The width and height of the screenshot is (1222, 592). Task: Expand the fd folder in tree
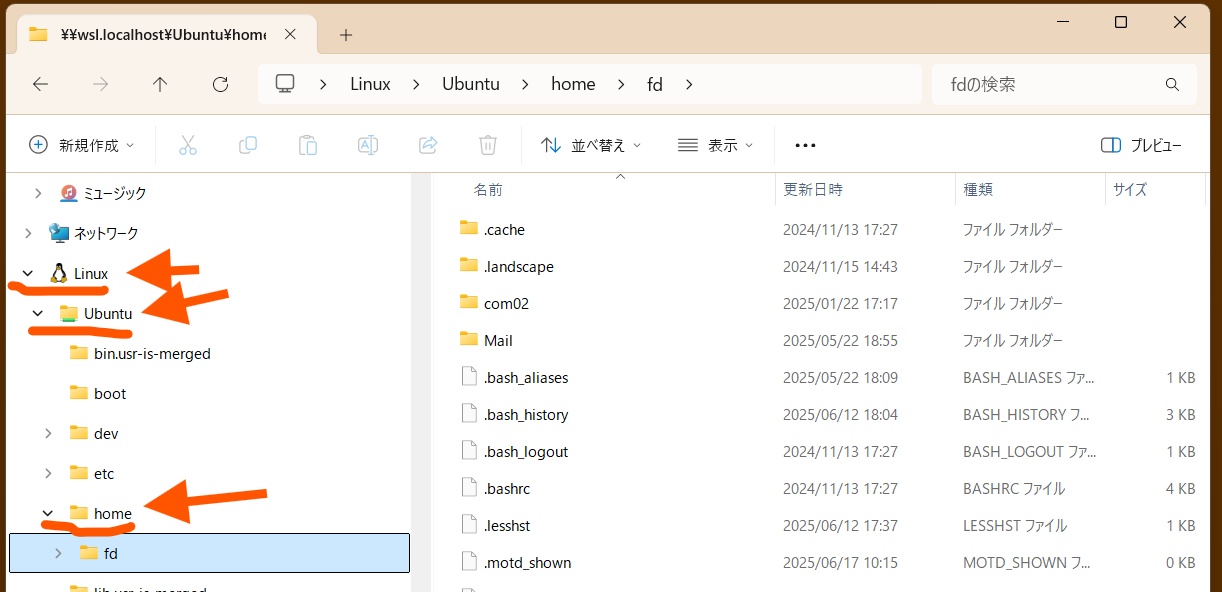pos(58,553)
